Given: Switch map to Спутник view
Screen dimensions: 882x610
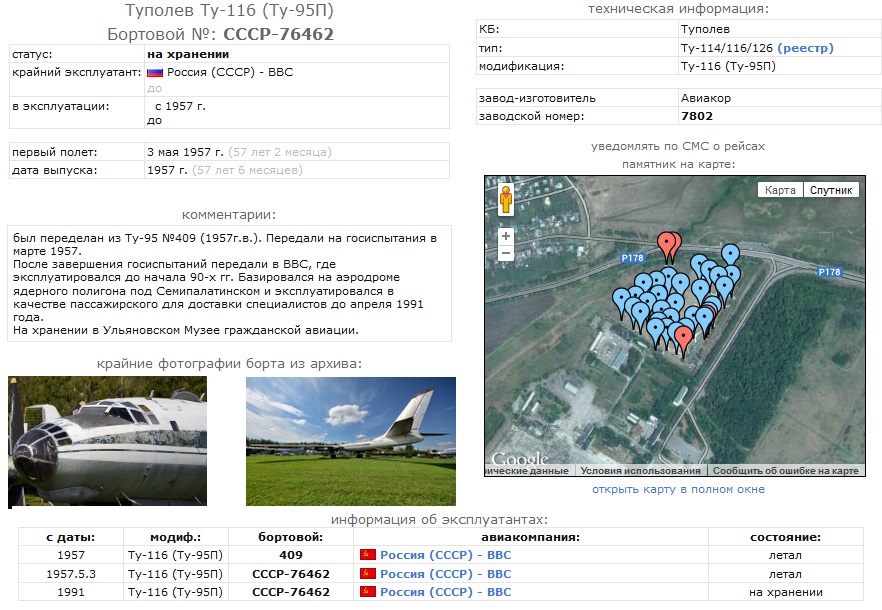Looking at the screenshot, I should tap(831, 190).
